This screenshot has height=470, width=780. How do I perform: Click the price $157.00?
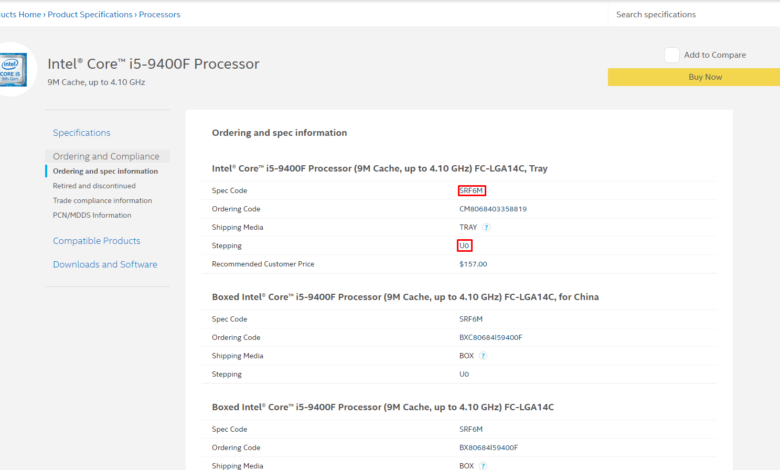pos(473,264)
